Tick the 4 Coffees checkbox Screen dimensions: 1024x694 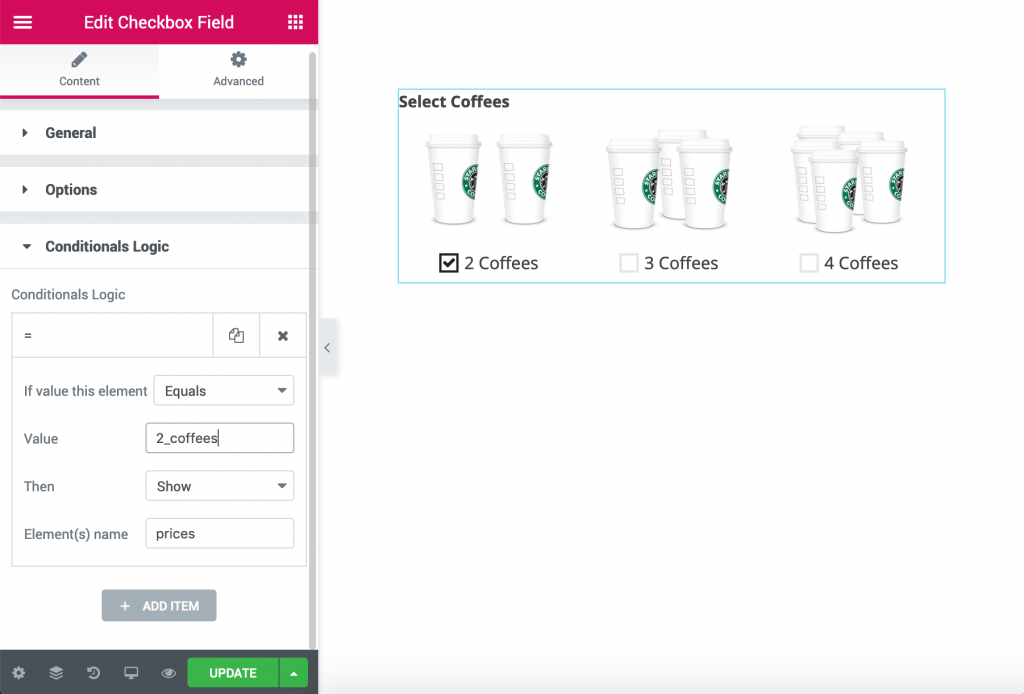click(809, 262)
